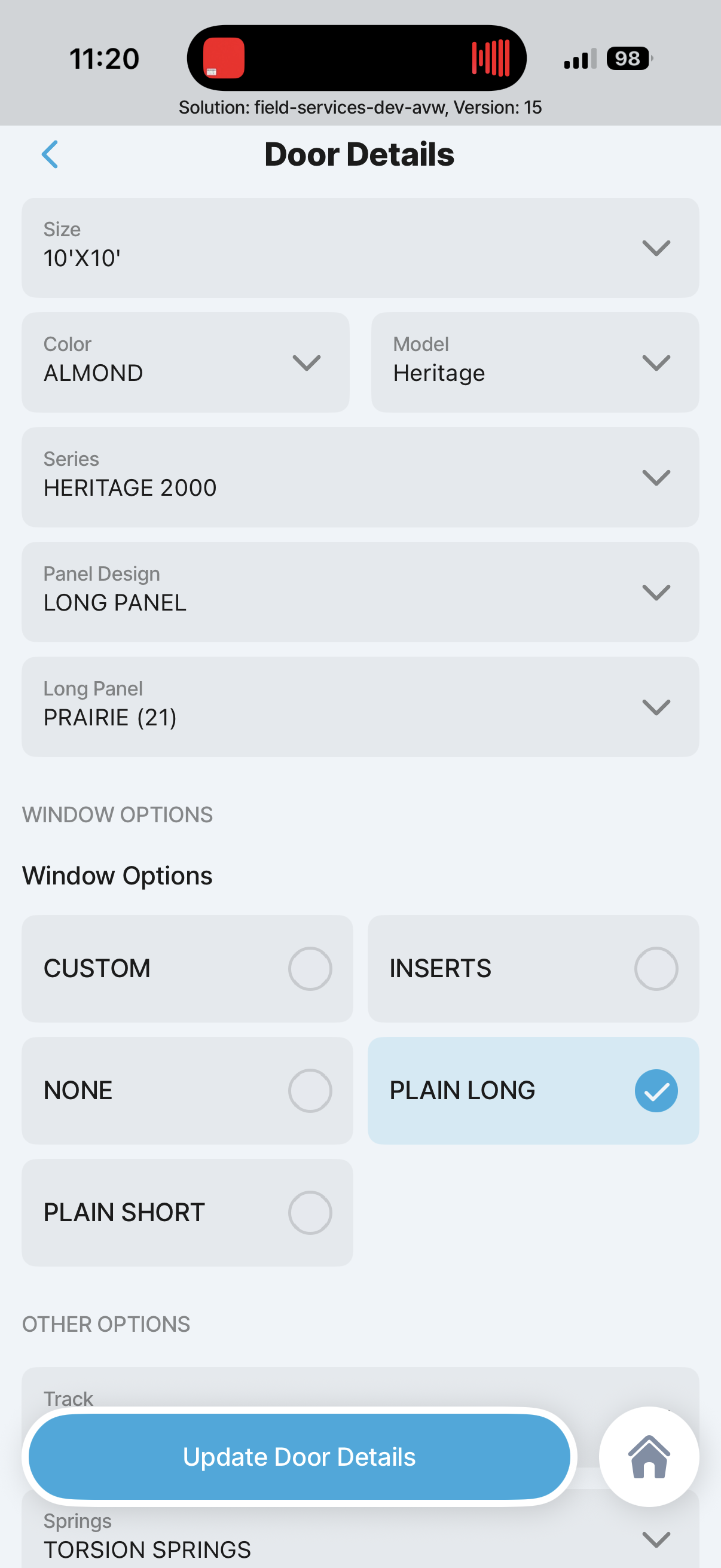Image resolution: width=721 pixels, height=1568 pixels.
Task: Select the INSERTS window option
Action: 533,968
